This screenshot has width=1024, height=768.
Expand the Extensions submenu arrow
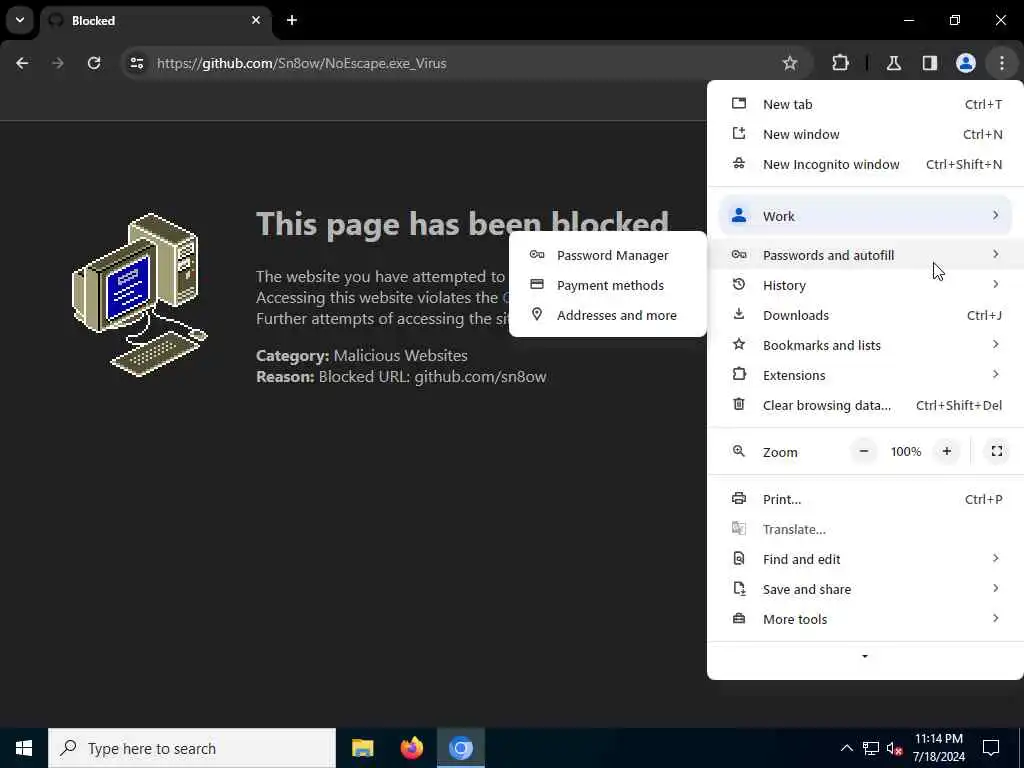point(995,374)
